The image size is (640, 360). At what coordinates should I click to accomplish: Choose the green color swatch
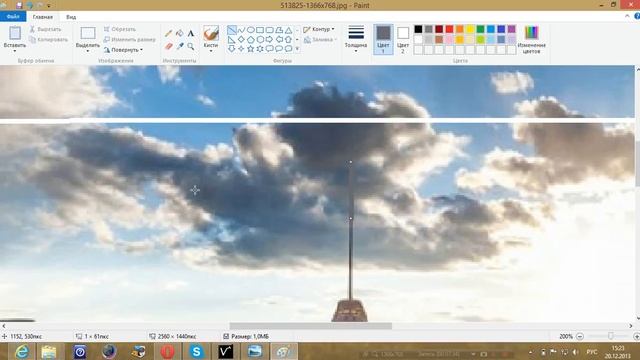coord(480,29)
